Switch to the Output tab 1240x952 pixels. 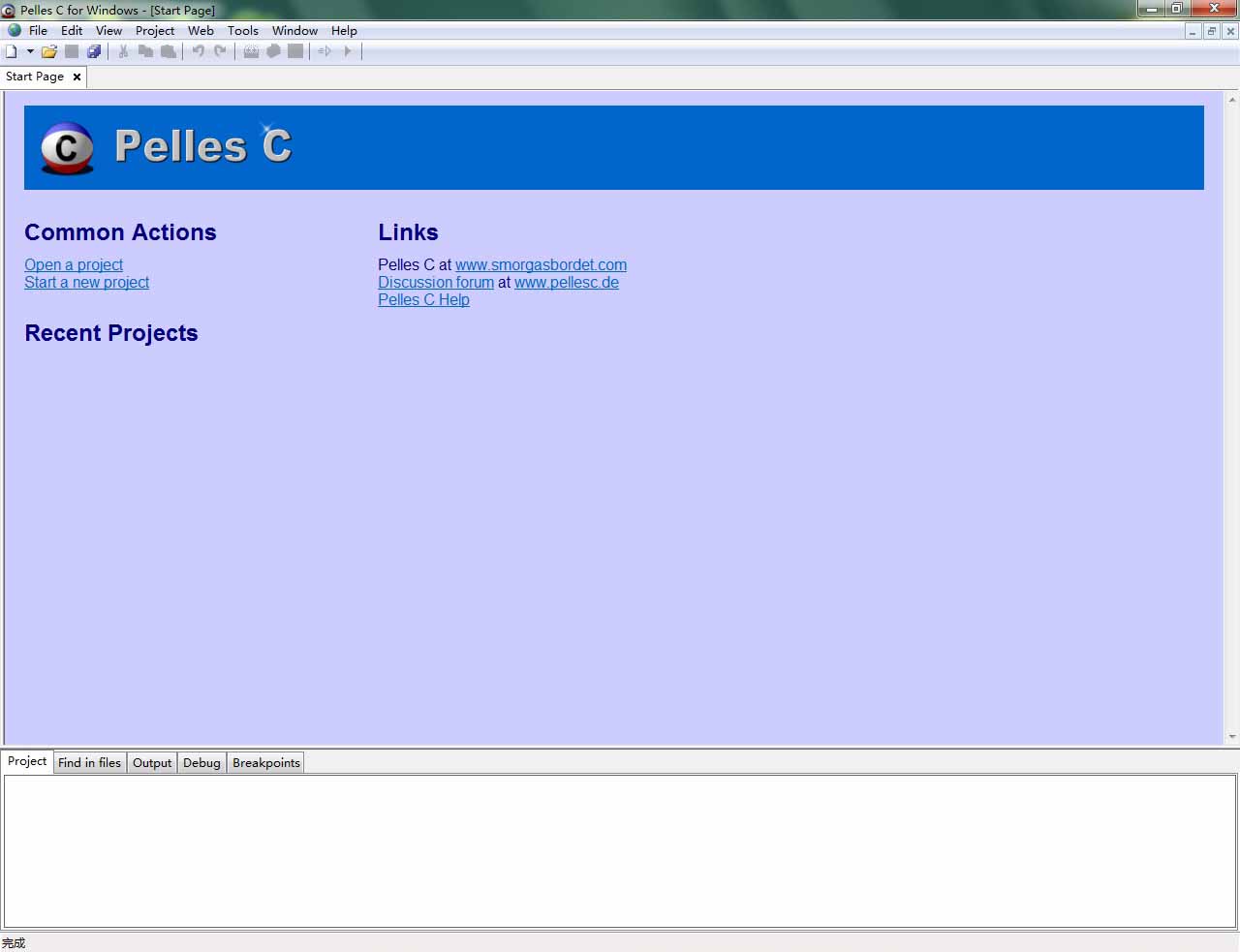tap(152, 763)
